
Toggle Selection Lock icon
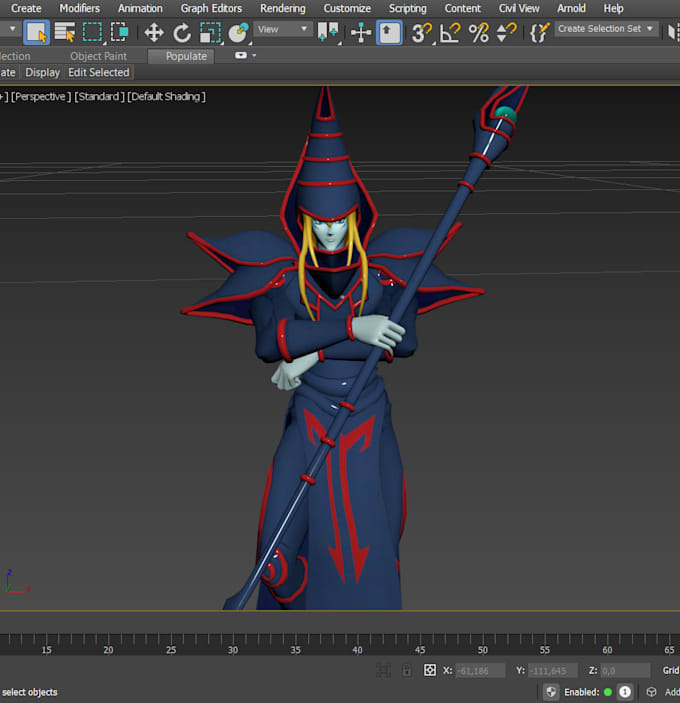click(x=407, y=670)
